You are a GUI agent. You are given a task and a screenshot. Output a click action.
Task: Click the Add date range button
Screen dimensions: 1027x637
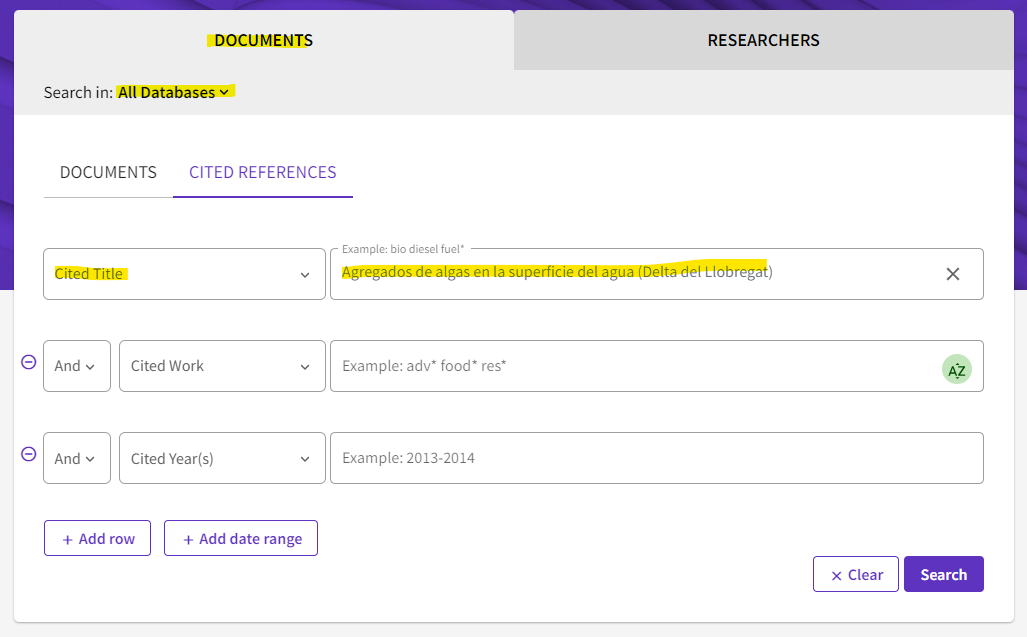(x=241, y=538)
